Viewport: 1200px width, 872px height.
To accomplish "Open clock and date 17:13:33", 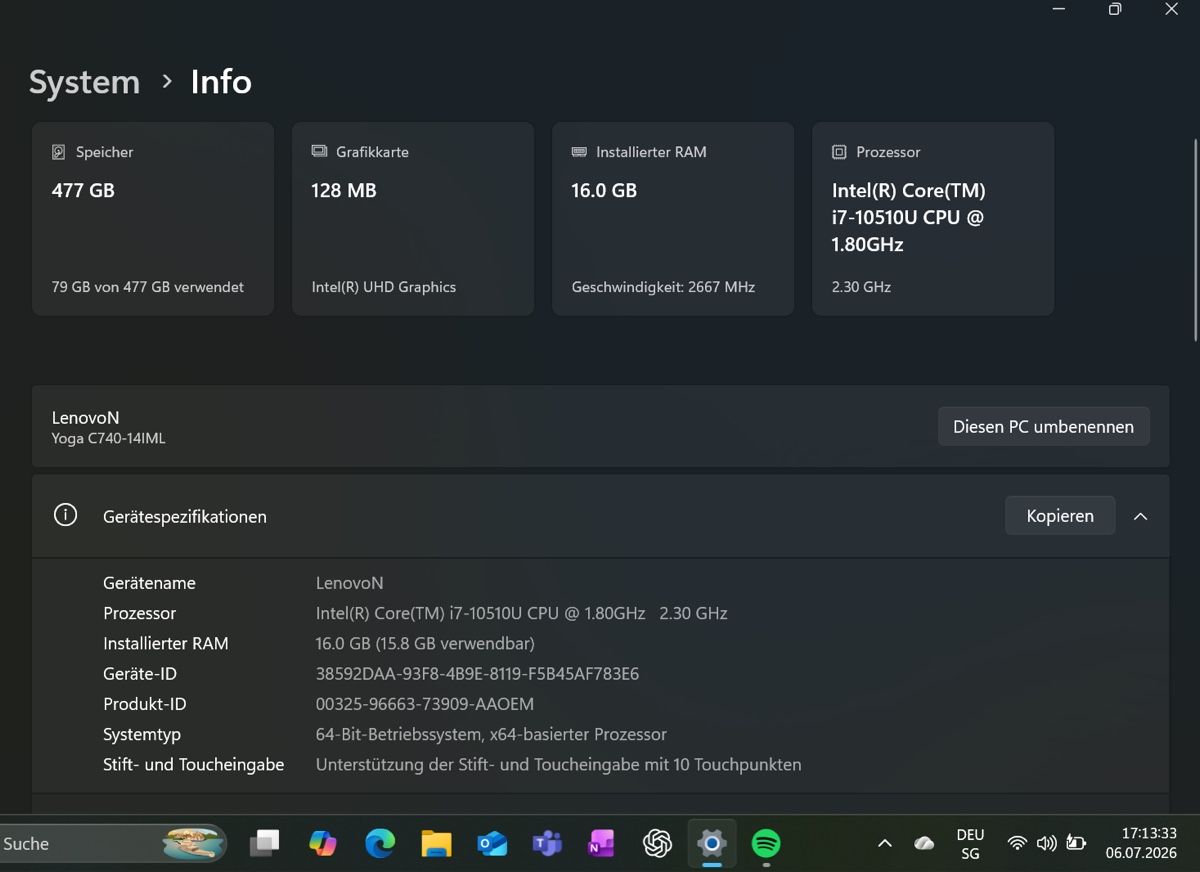I will [1141, 843].
